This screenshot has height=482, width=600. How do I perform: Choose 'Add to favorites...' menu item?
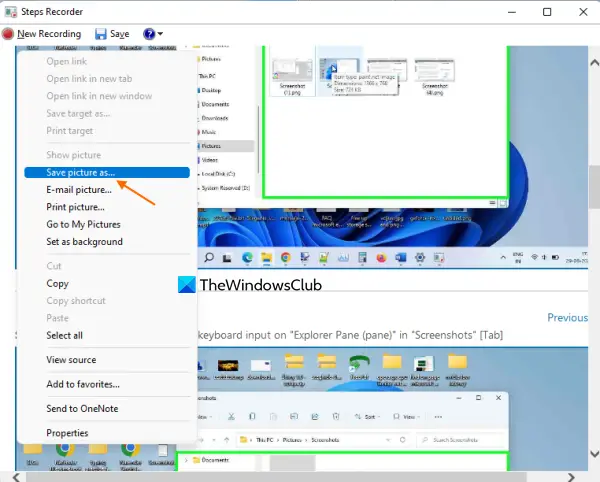[x=83, y=384]
